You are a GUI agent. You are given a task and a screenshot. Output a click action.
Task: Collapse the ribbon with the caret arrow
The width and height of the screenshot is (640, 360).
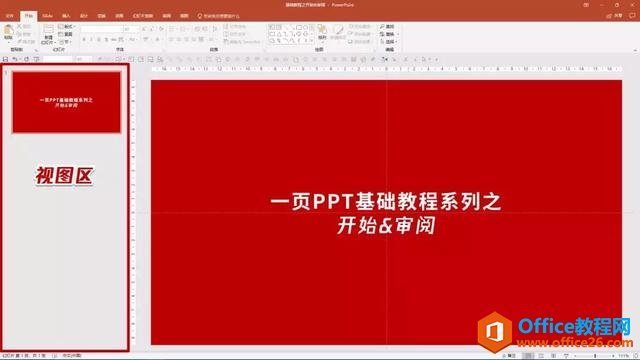click(635, 50)
